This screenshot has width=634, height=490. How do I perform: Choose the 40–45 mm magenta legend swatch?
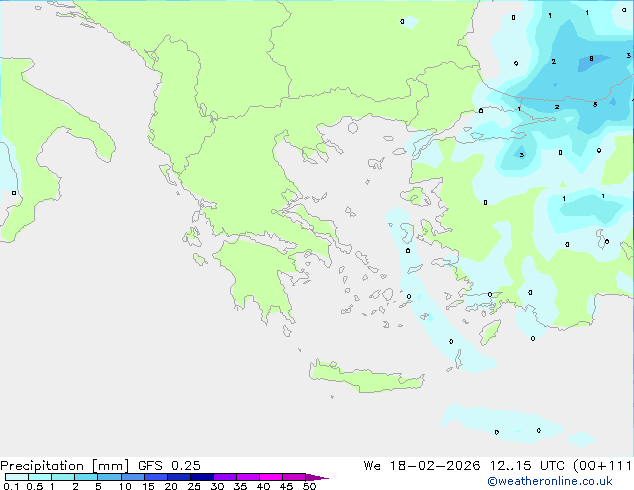click(x=271, y=477)
